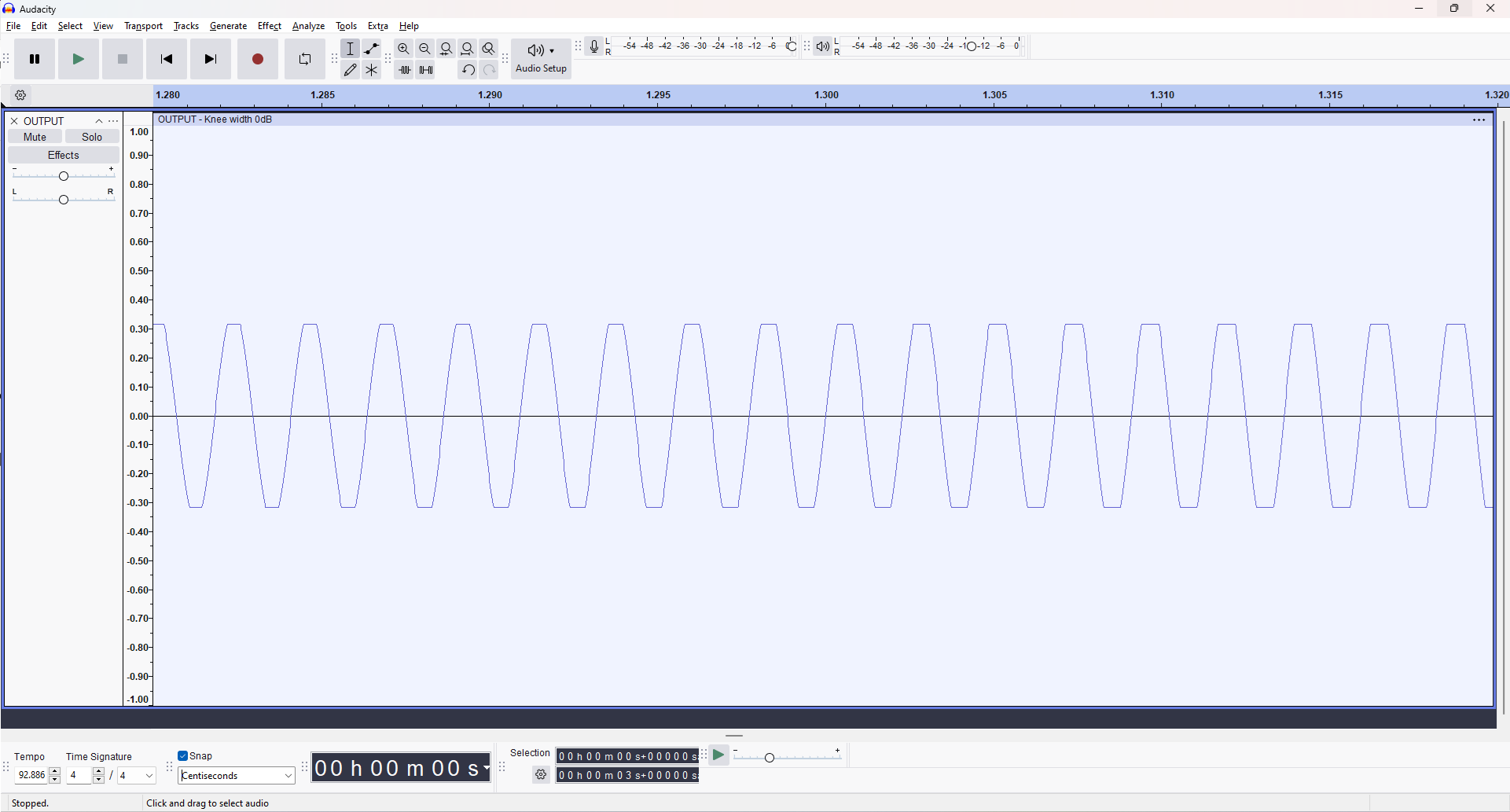Click the Selection start time field

625,755
